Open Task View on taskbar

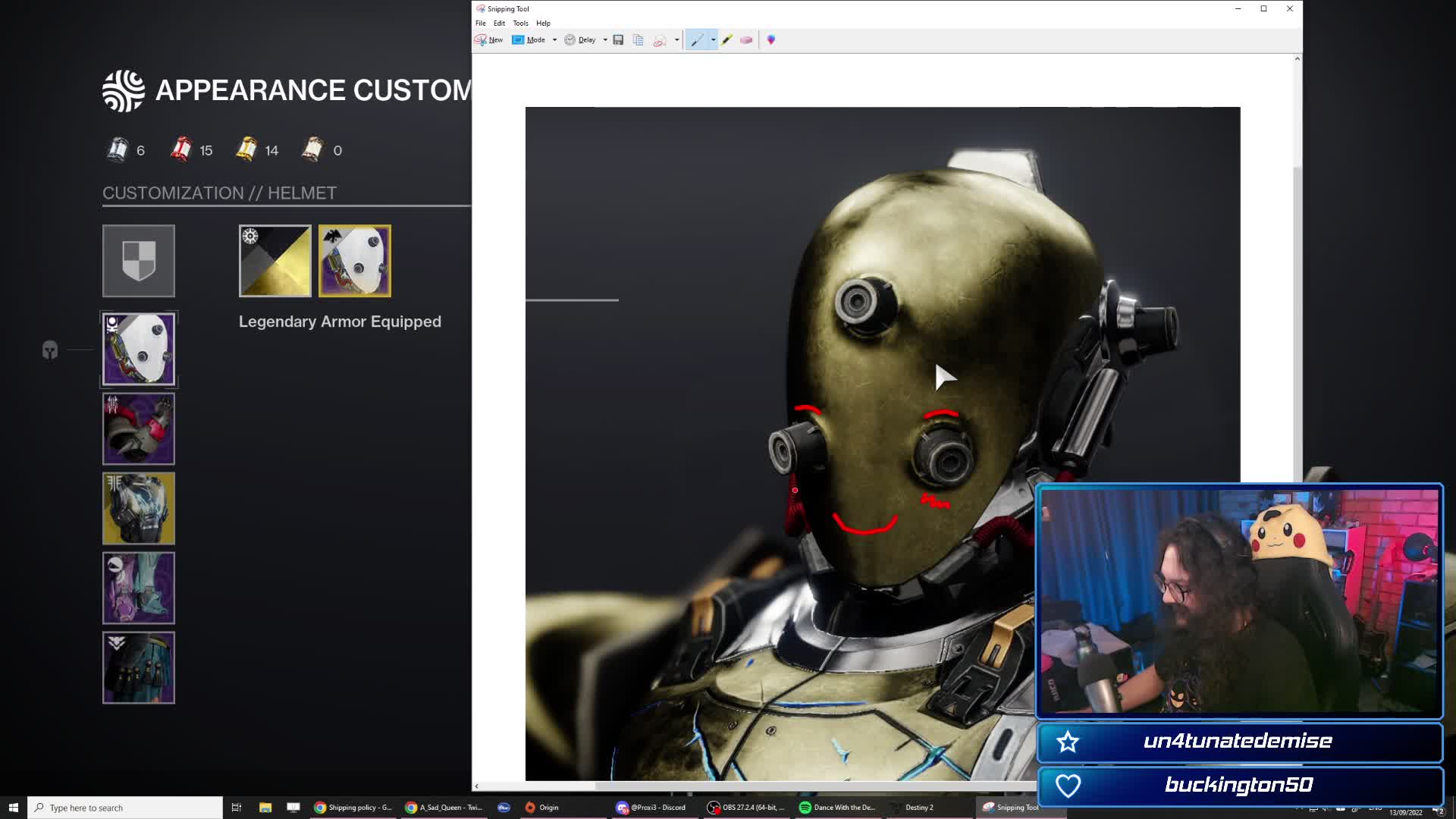[237, 808]
